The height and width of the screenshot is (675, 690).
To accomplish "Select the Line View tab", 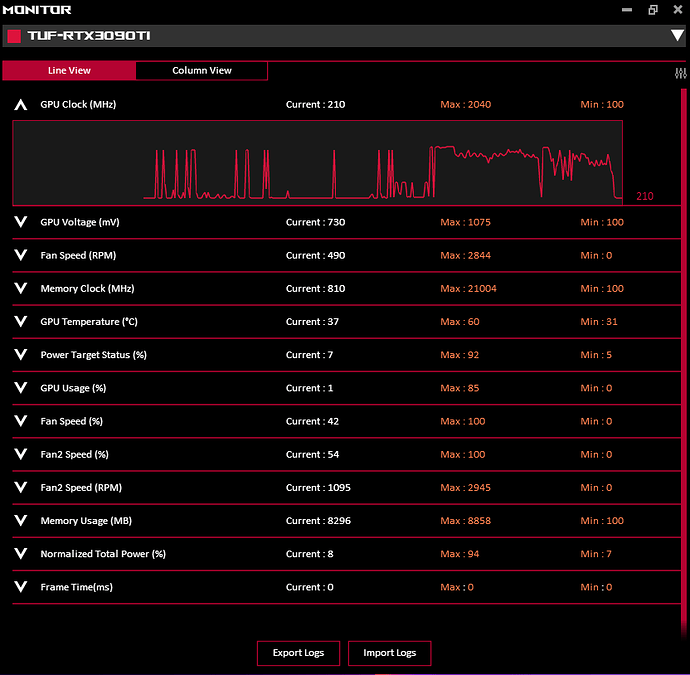I will pos(69,70).
